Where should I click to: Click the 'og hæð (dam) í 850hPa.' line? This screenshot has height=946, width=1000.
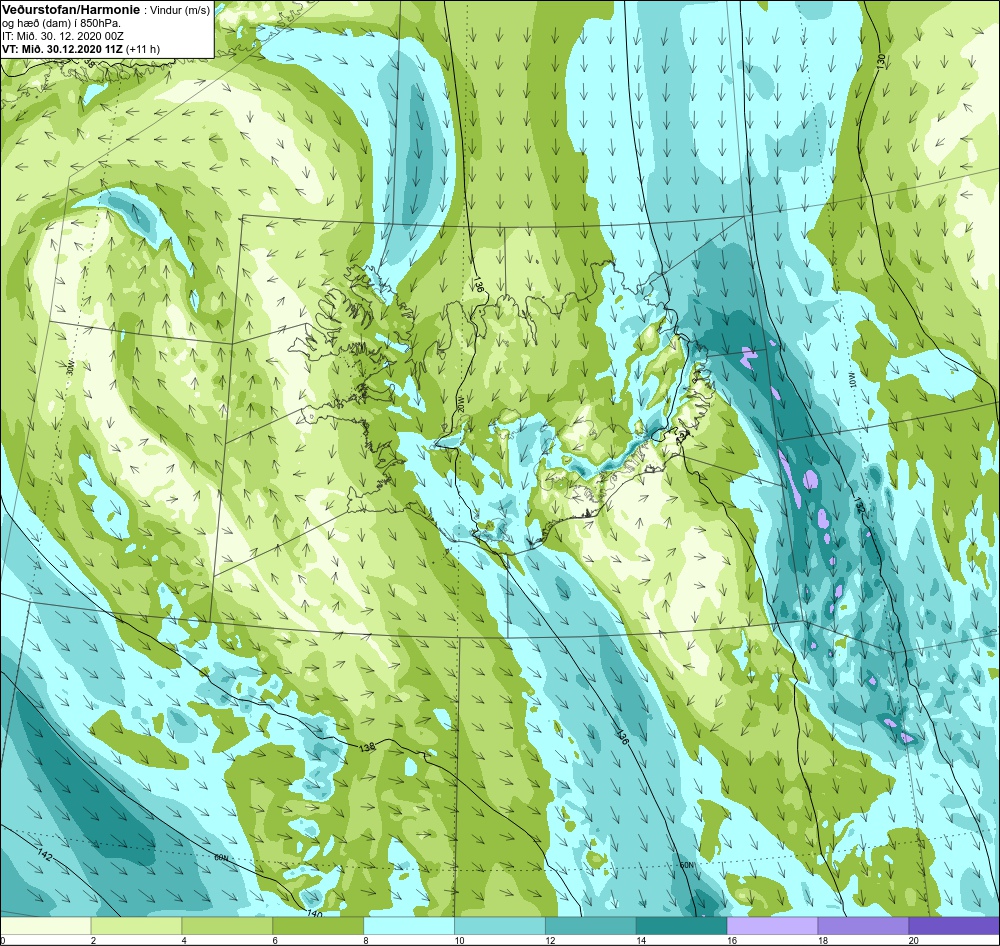pos(62,24)
